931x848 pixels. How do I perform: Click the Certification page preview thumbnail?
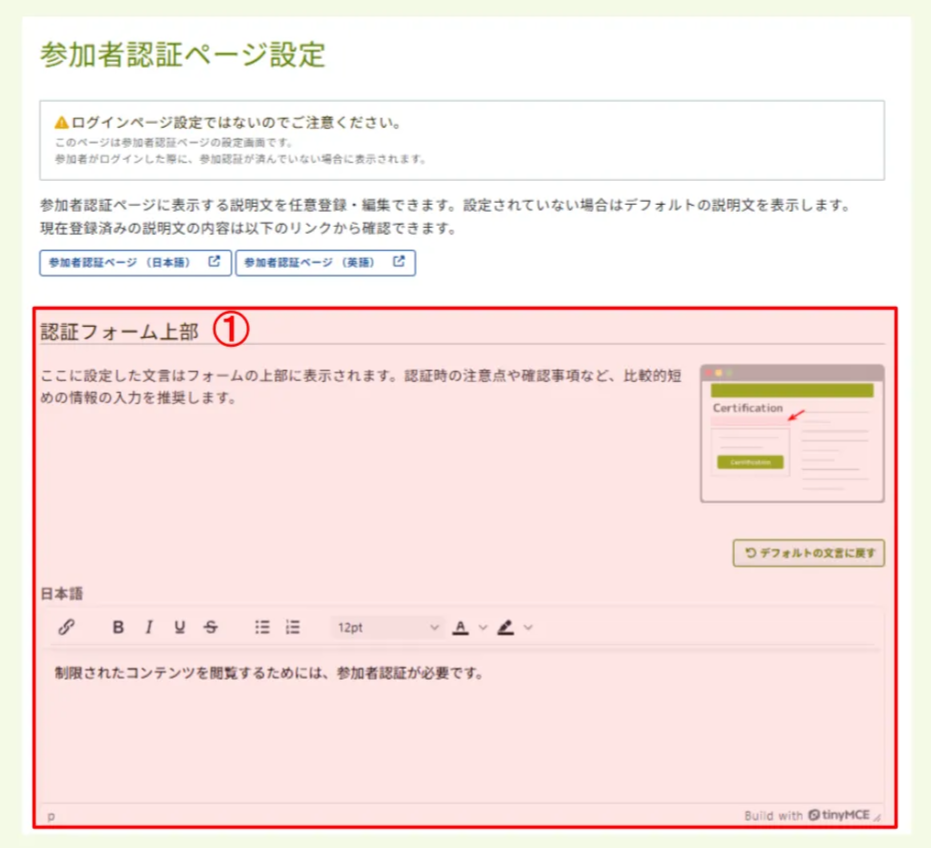tap(793, 432)
